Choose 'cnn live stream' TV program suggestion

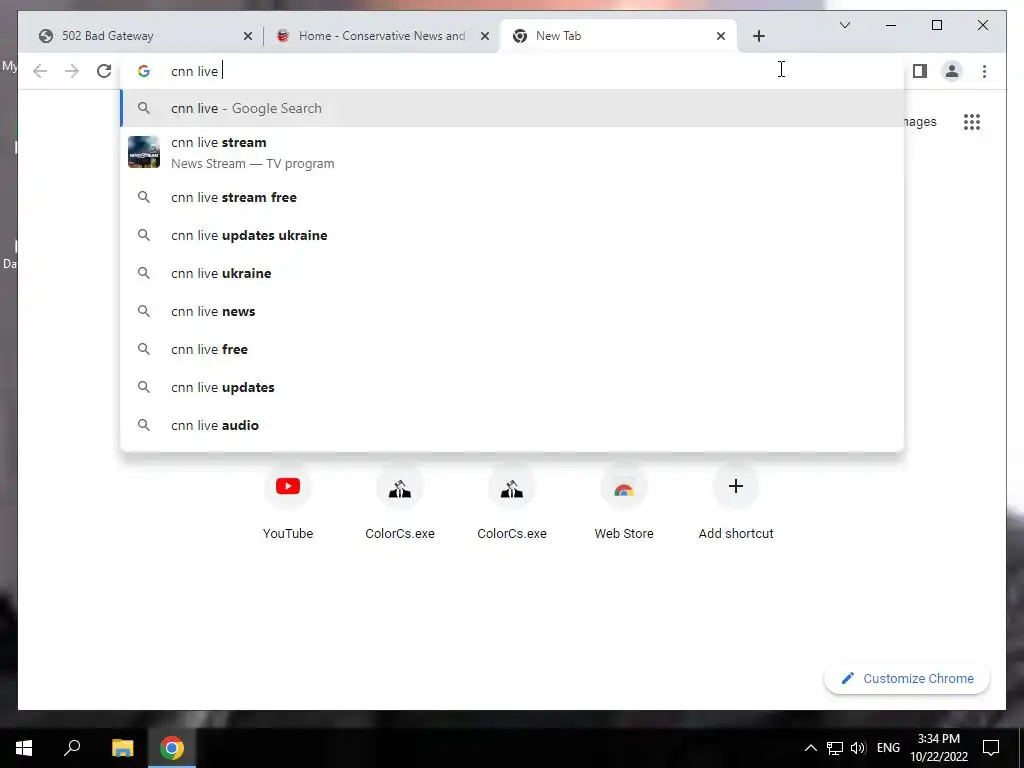pos(513,153)
